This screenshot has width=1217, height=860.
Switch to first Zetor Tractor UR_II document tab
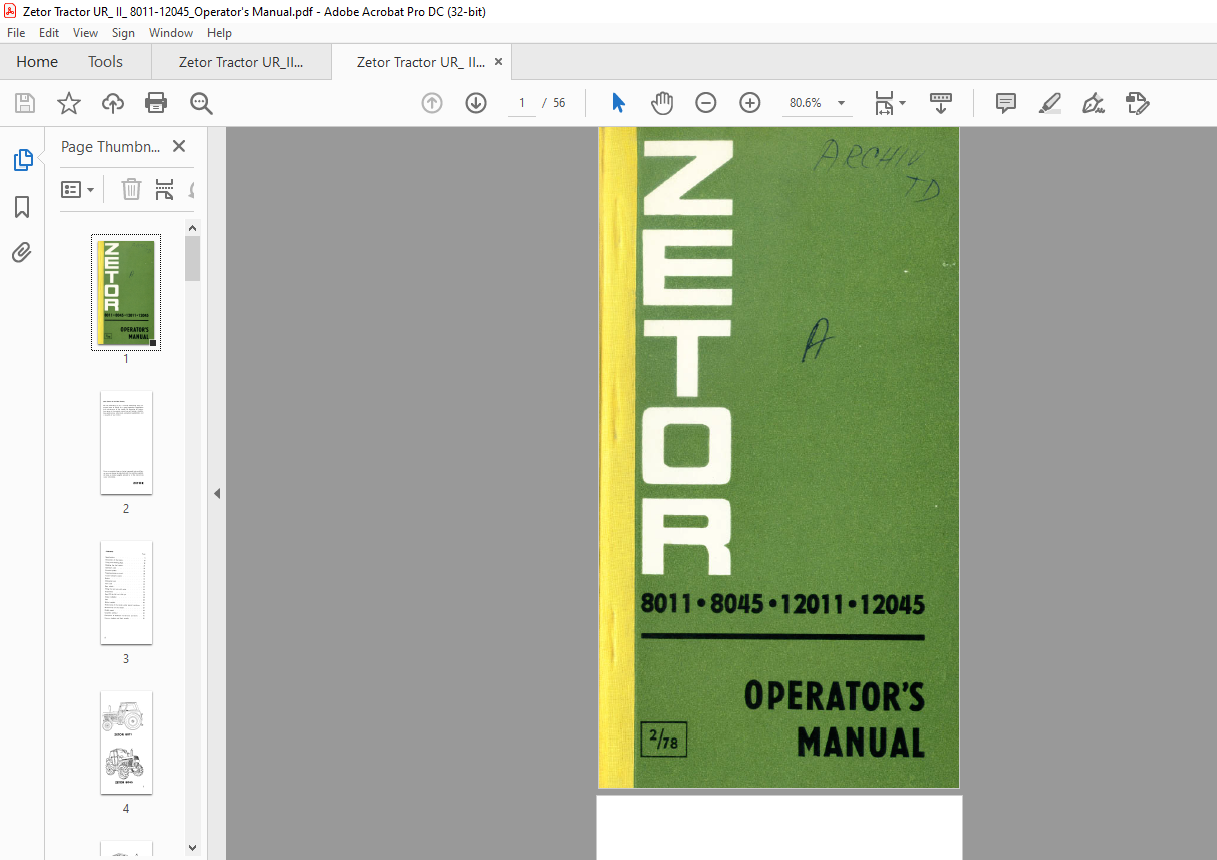click(x=241, y=62)
